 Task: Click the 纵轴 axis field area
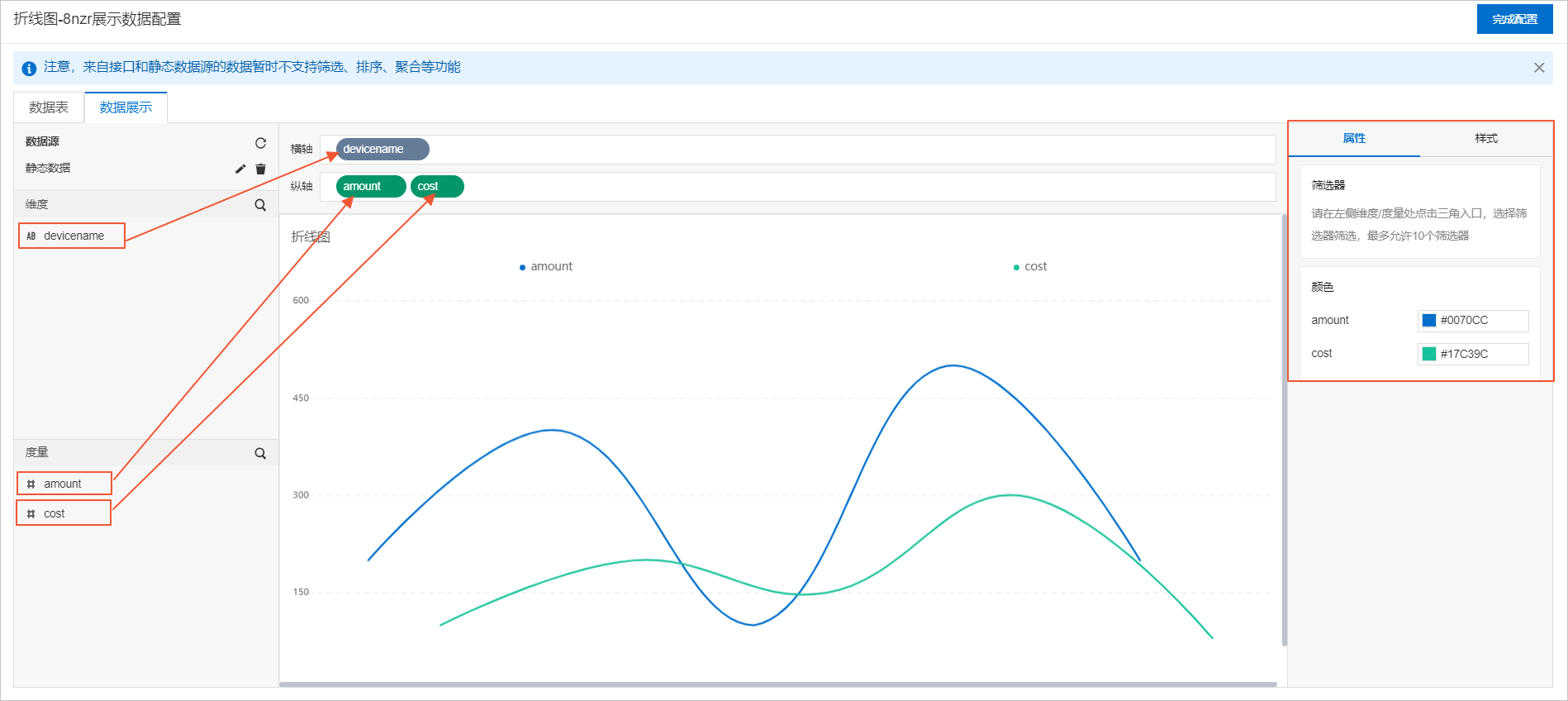click(x=798, y=187)
